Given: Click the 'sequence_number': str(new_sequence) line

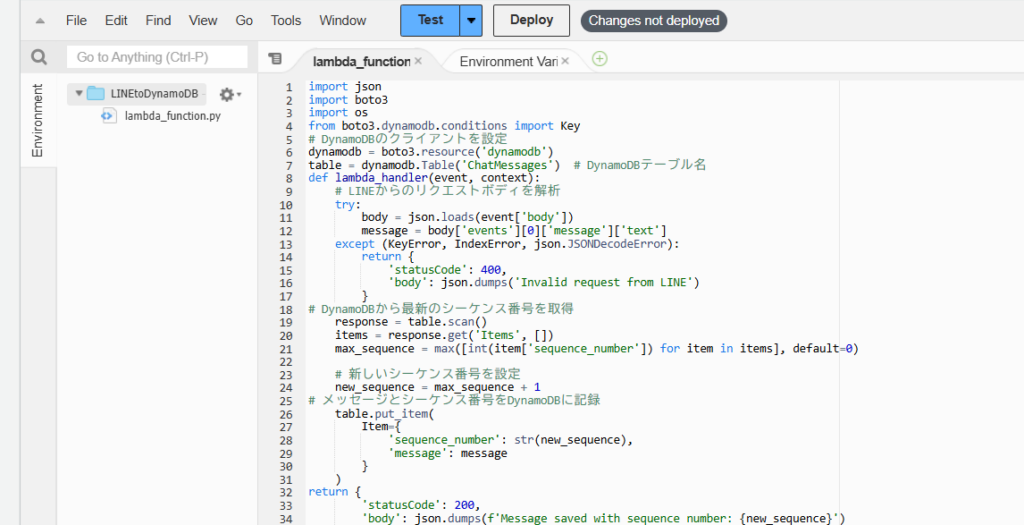Looking at the screenshot, I should pos(510,439).
